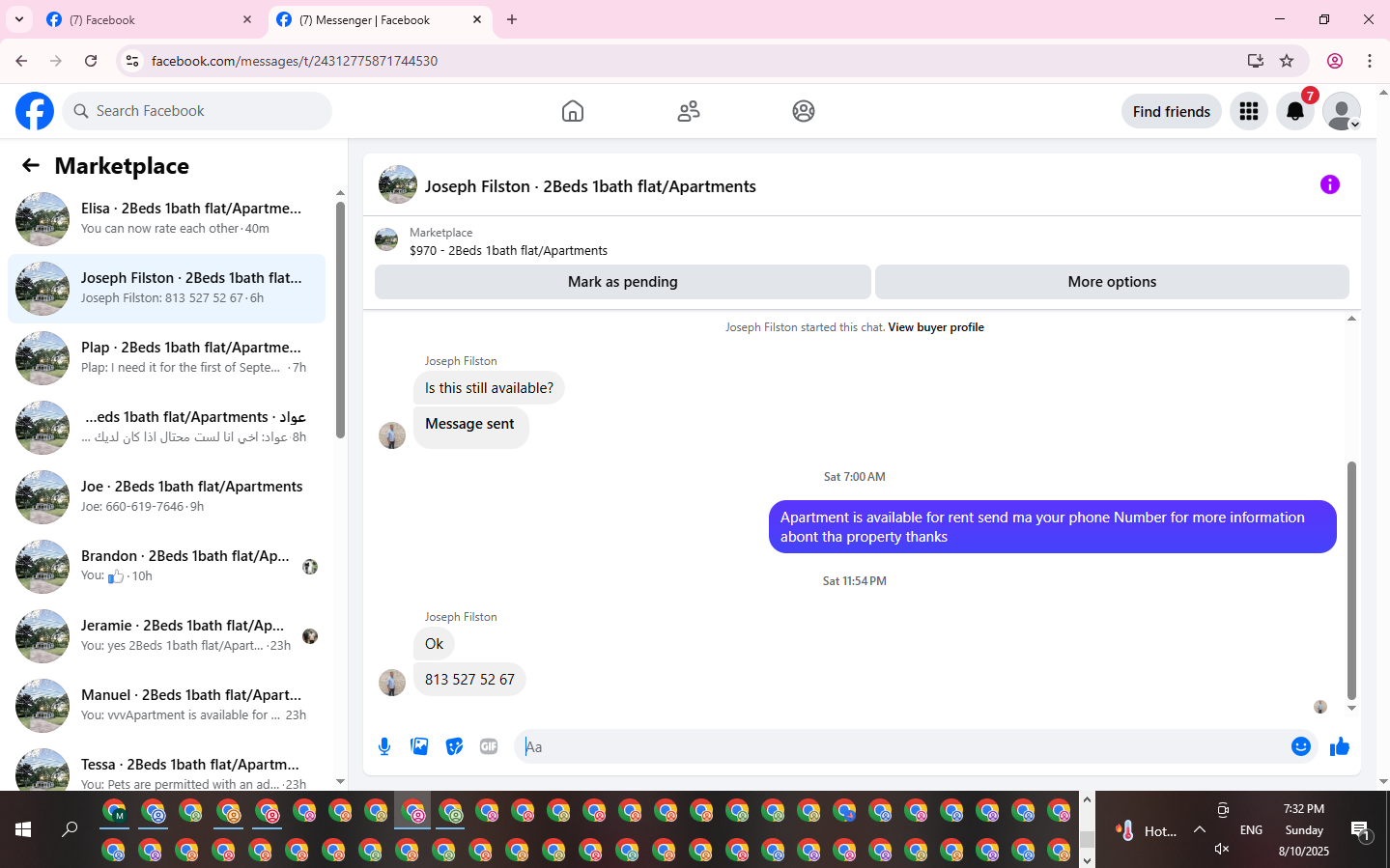Click the 'Is this still available?' message
Viewport: 1390px width, 868px height.
(489, 388)
